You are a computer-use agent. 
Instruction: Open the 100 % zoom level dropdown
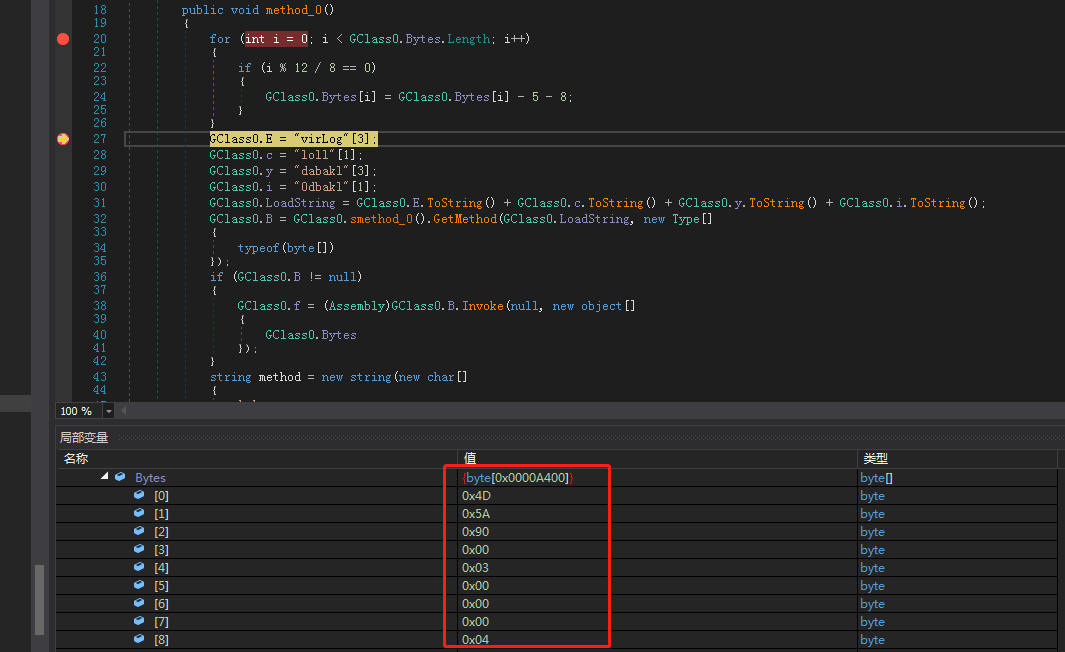[x=109, y=411]
